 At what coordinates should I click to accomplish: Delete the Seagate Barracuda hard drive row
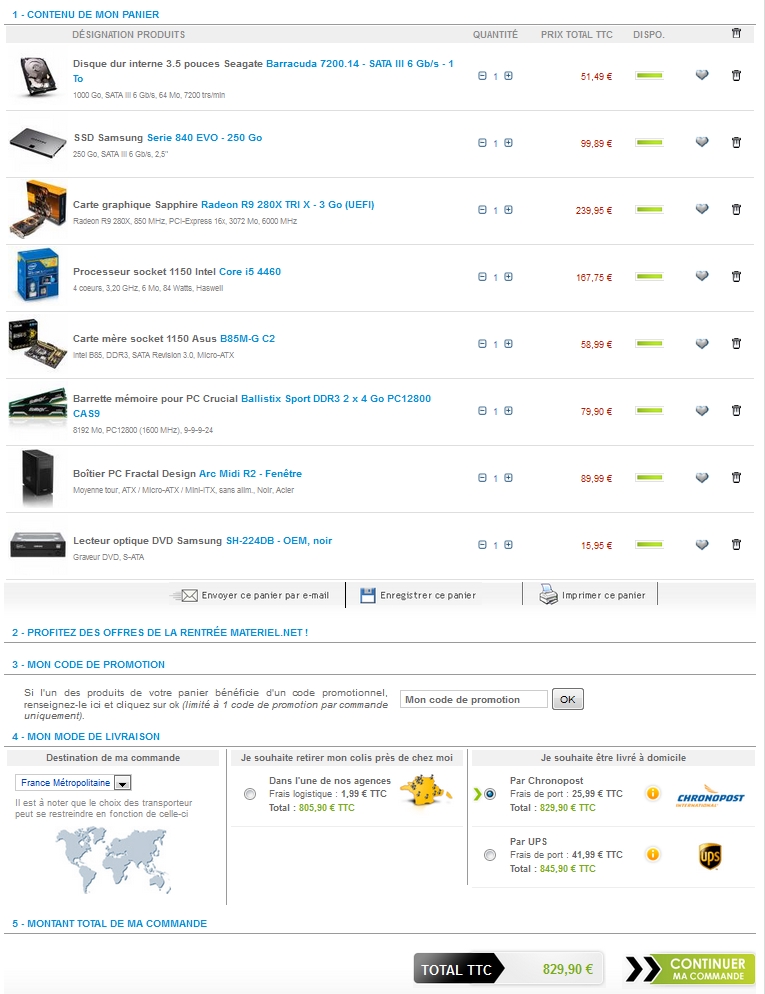[736, 75]
